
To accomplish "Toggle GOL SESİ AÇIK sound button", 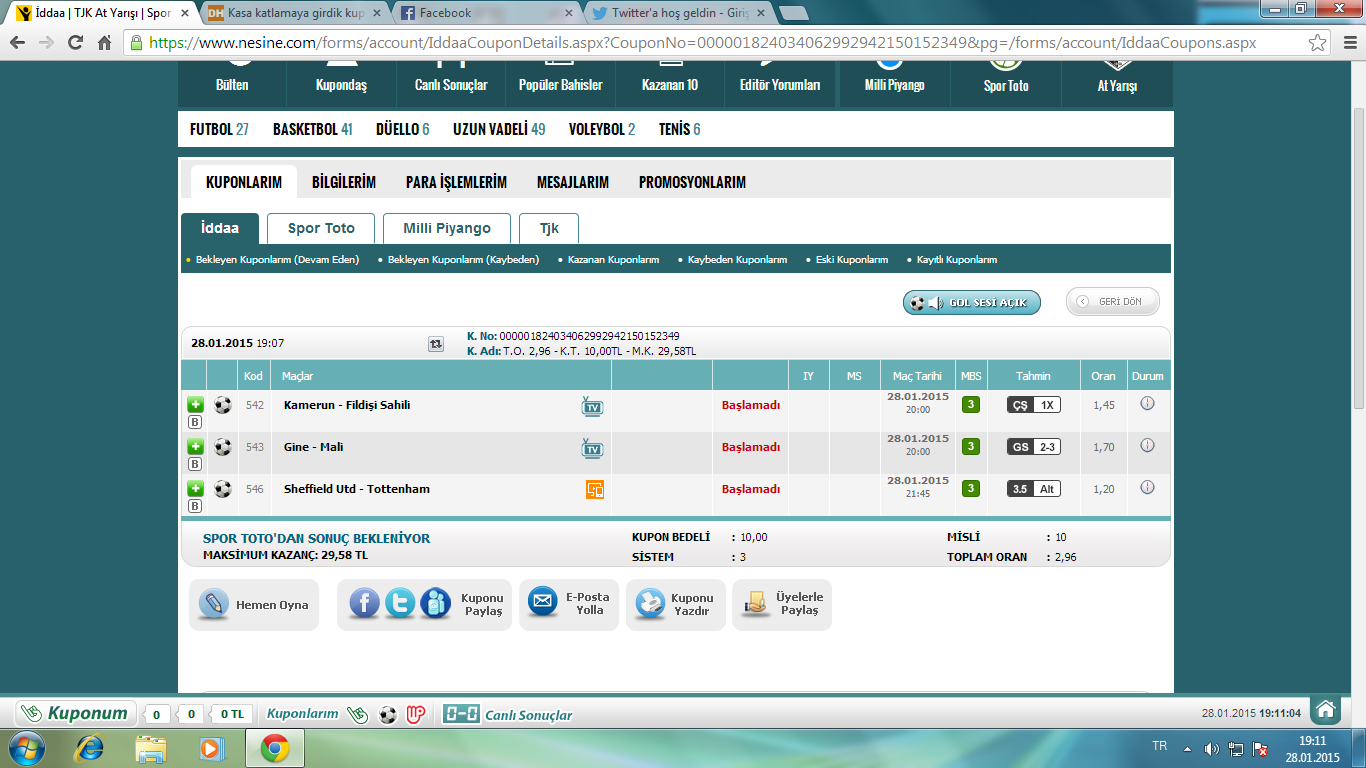I will pyautogui.click(x=972, y=303).
